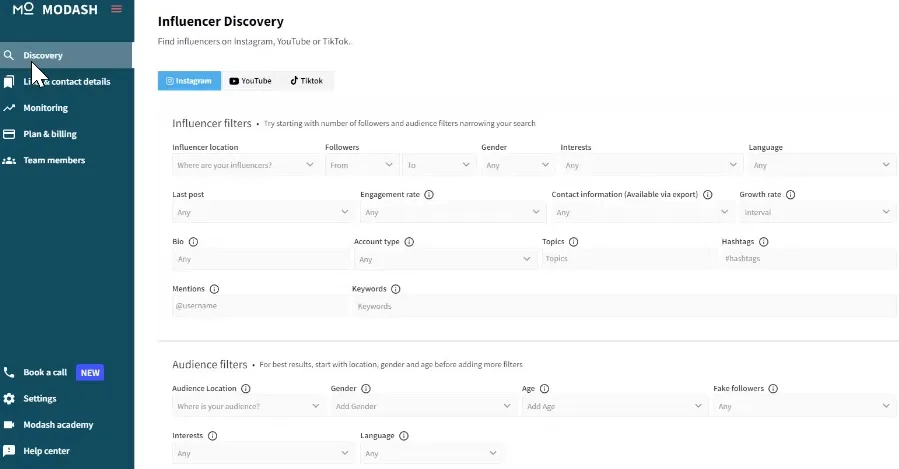Show info tooltip for Growth rate
Screen dimensions: 899x469
[791, 194]
